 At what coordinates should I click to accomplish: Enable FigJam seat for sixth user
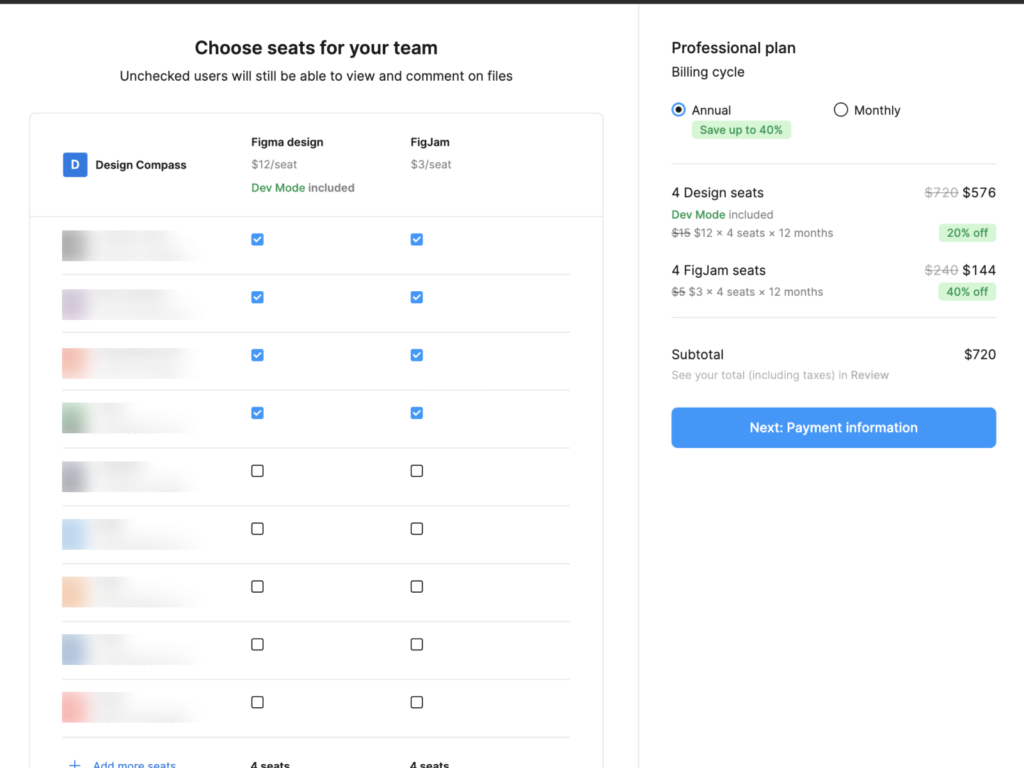point(417,529)
